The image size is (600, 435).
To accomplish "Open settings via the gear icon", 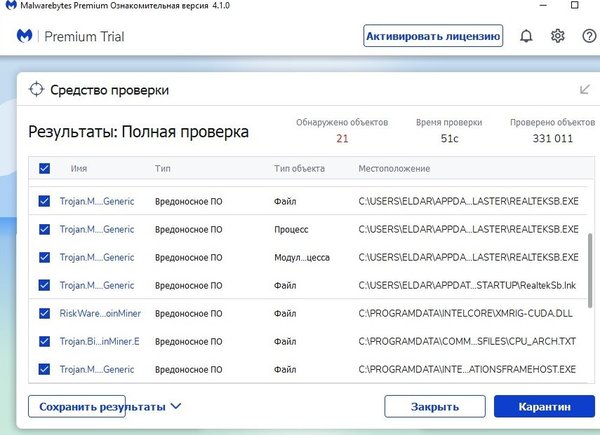I will pyautogui.click(x=558, y=36).
